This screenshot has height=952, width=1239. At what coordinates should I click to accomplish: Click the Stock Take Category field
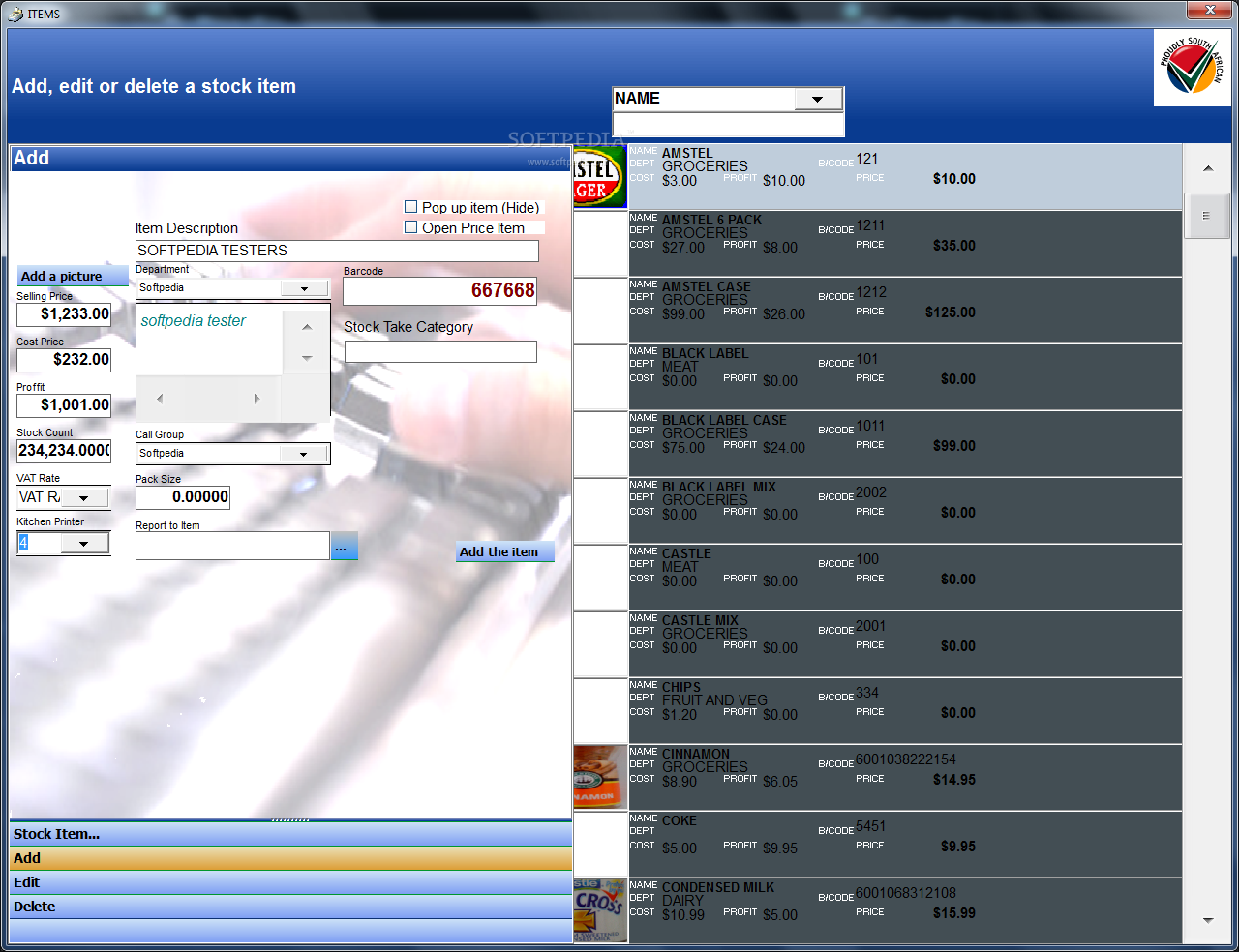click(x=440, y=351)
